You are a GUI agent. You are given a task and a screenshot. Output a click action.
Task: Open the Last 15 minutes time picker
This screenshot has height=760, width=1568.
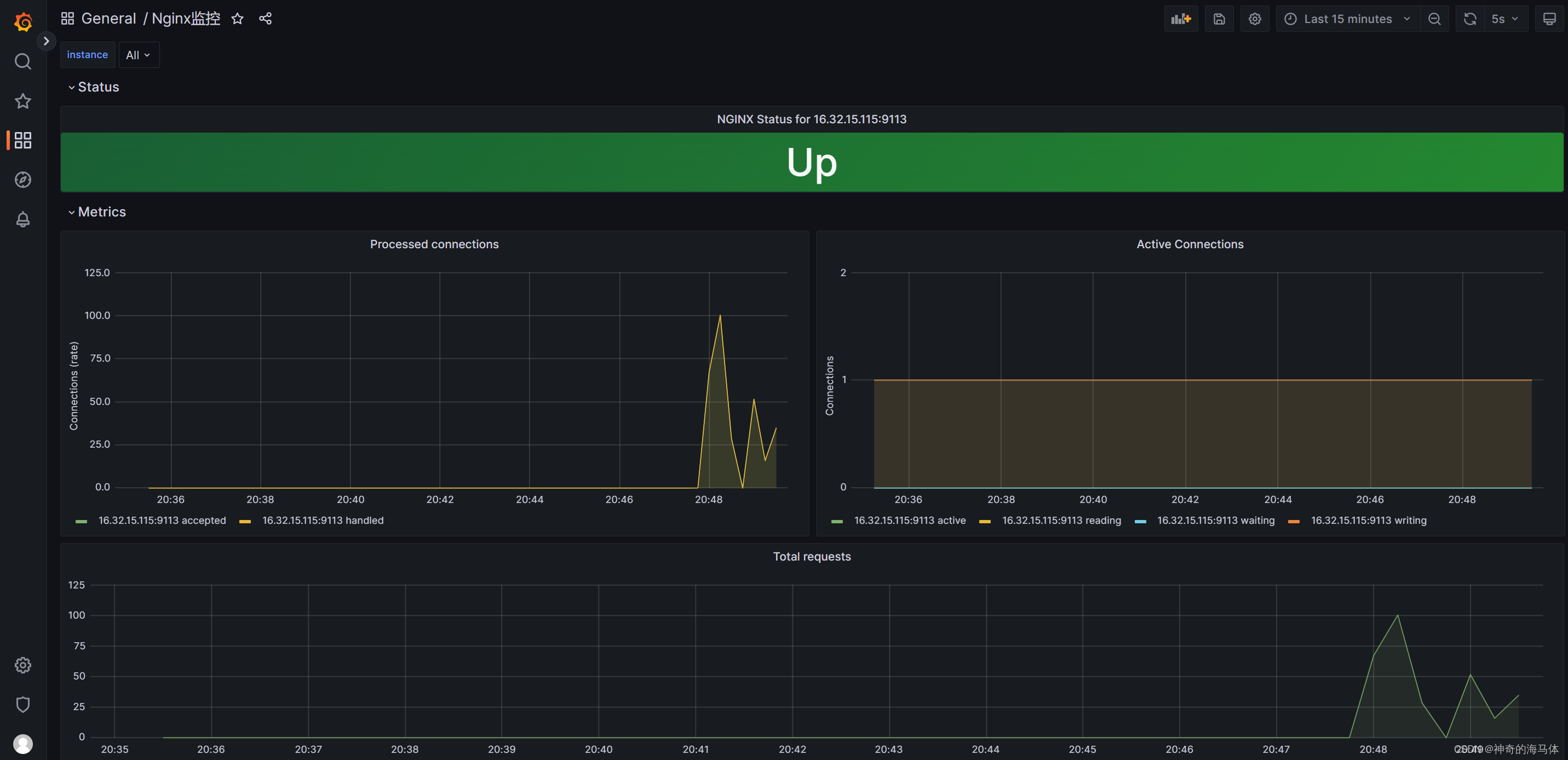1347,19
